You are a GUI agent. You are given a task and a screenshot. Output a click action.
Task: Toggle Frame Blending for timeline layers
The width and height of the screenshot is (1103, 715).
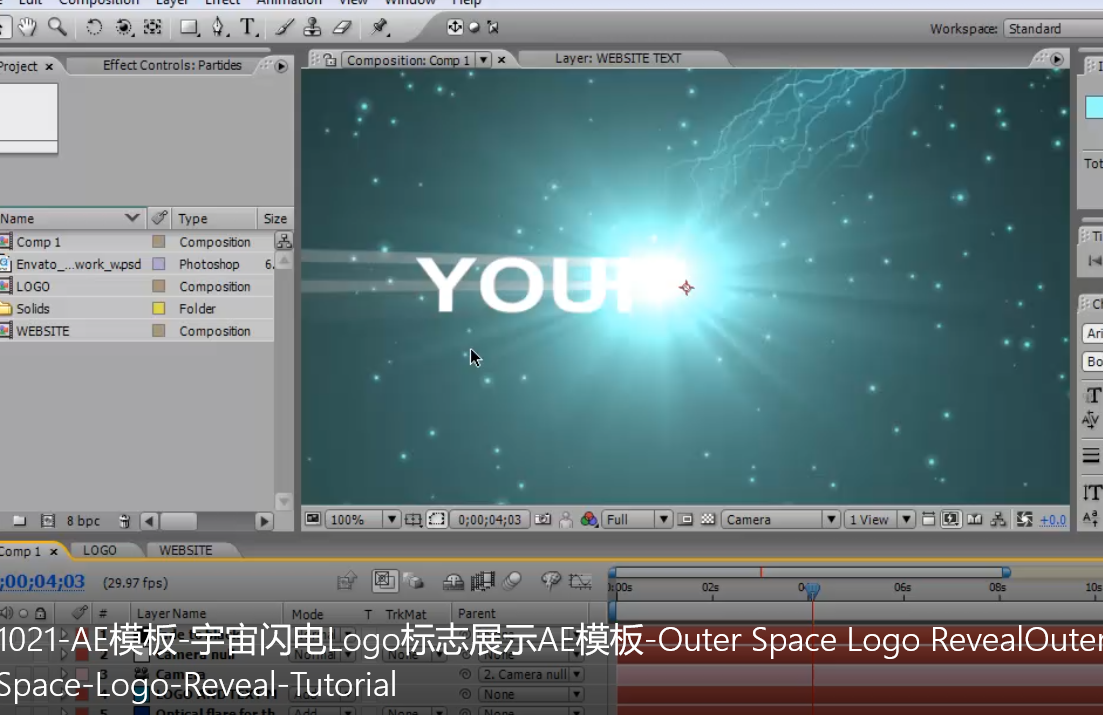pos(483,581)
